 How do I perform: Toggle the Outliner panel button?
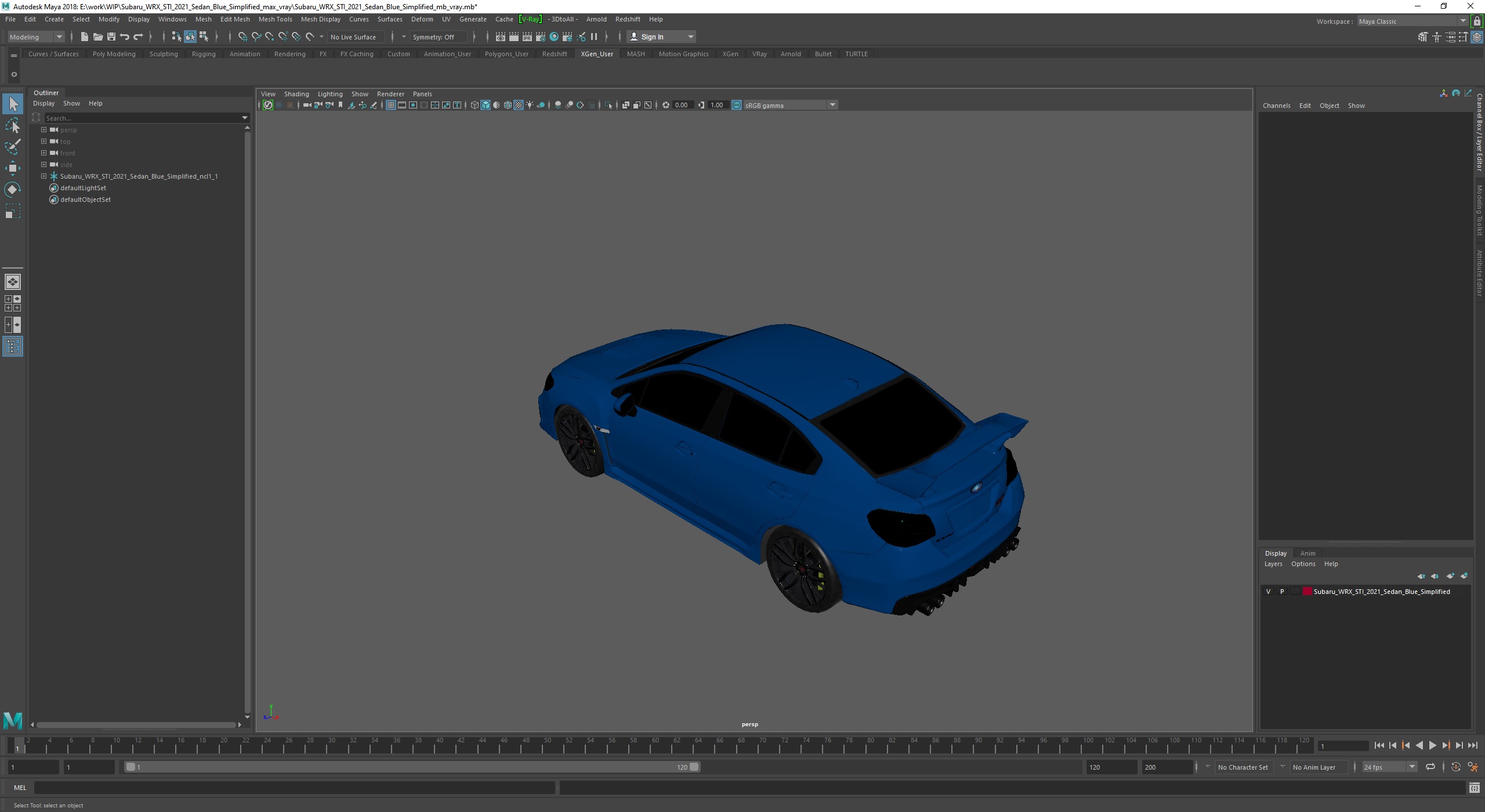tap(13, 347)
